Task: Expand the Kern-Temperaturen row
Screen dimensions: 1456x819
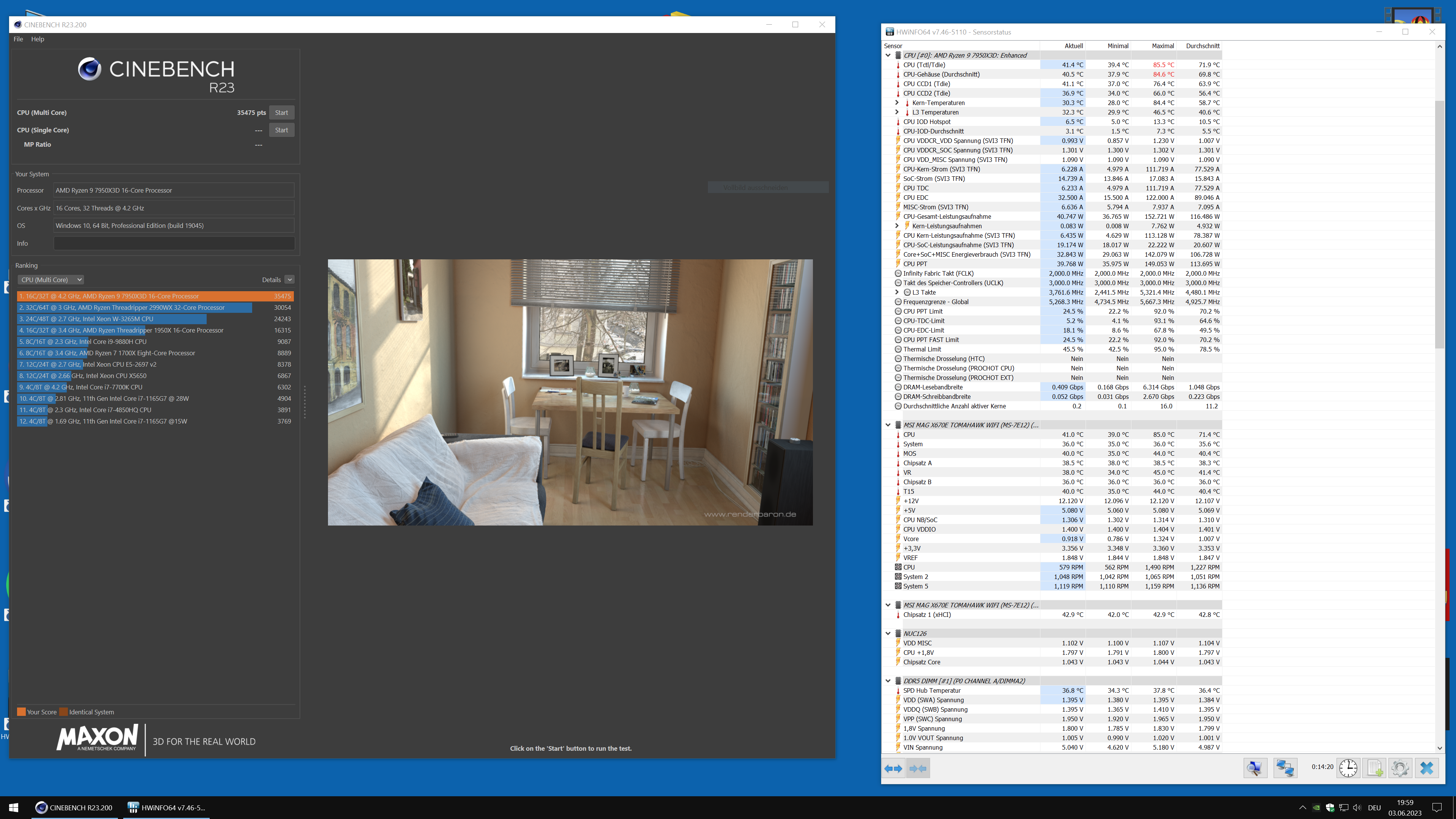Action: (x=897, y=103)
